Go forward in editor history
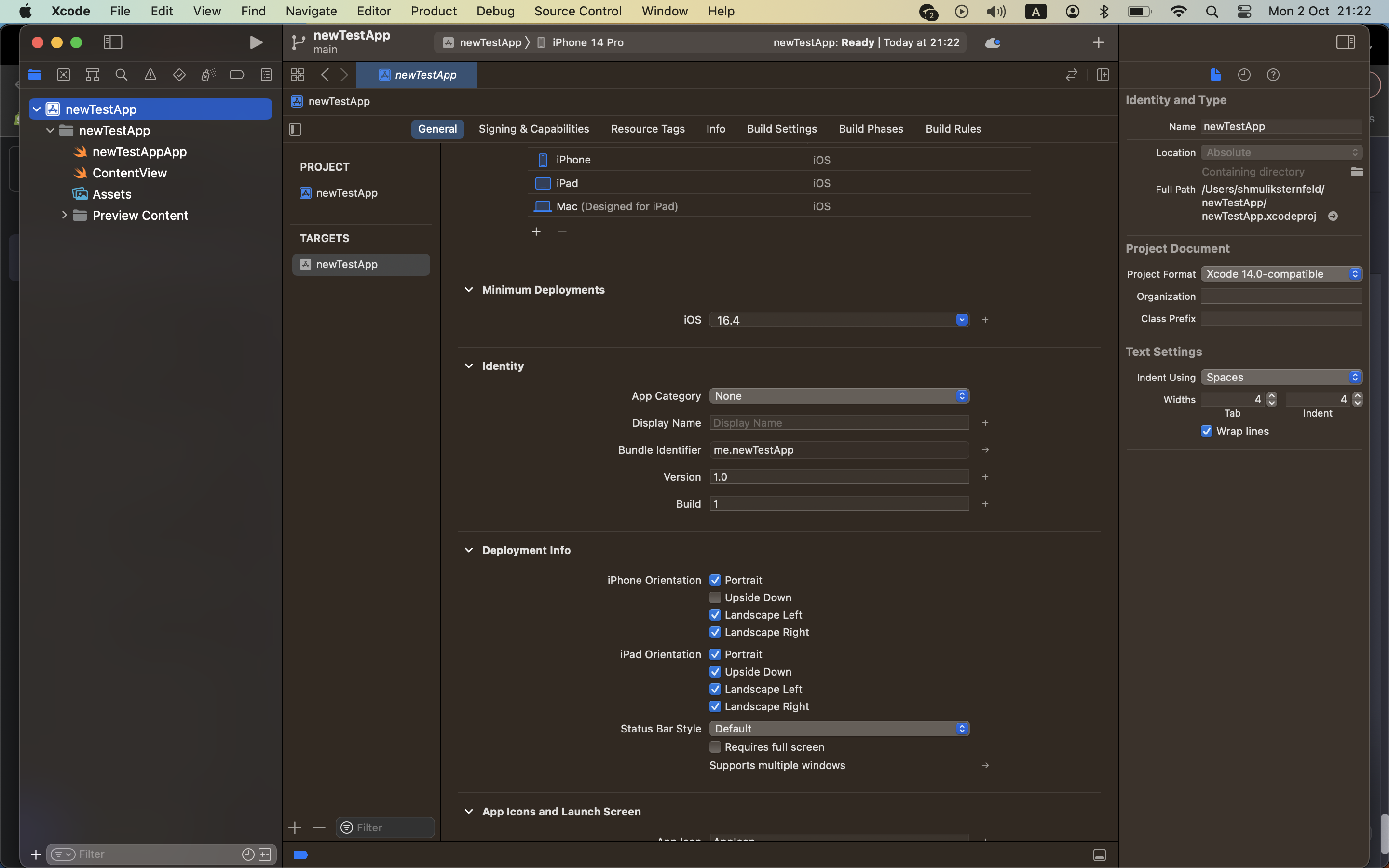This screenshot has width=1389, height=868. tap(344, 75)
